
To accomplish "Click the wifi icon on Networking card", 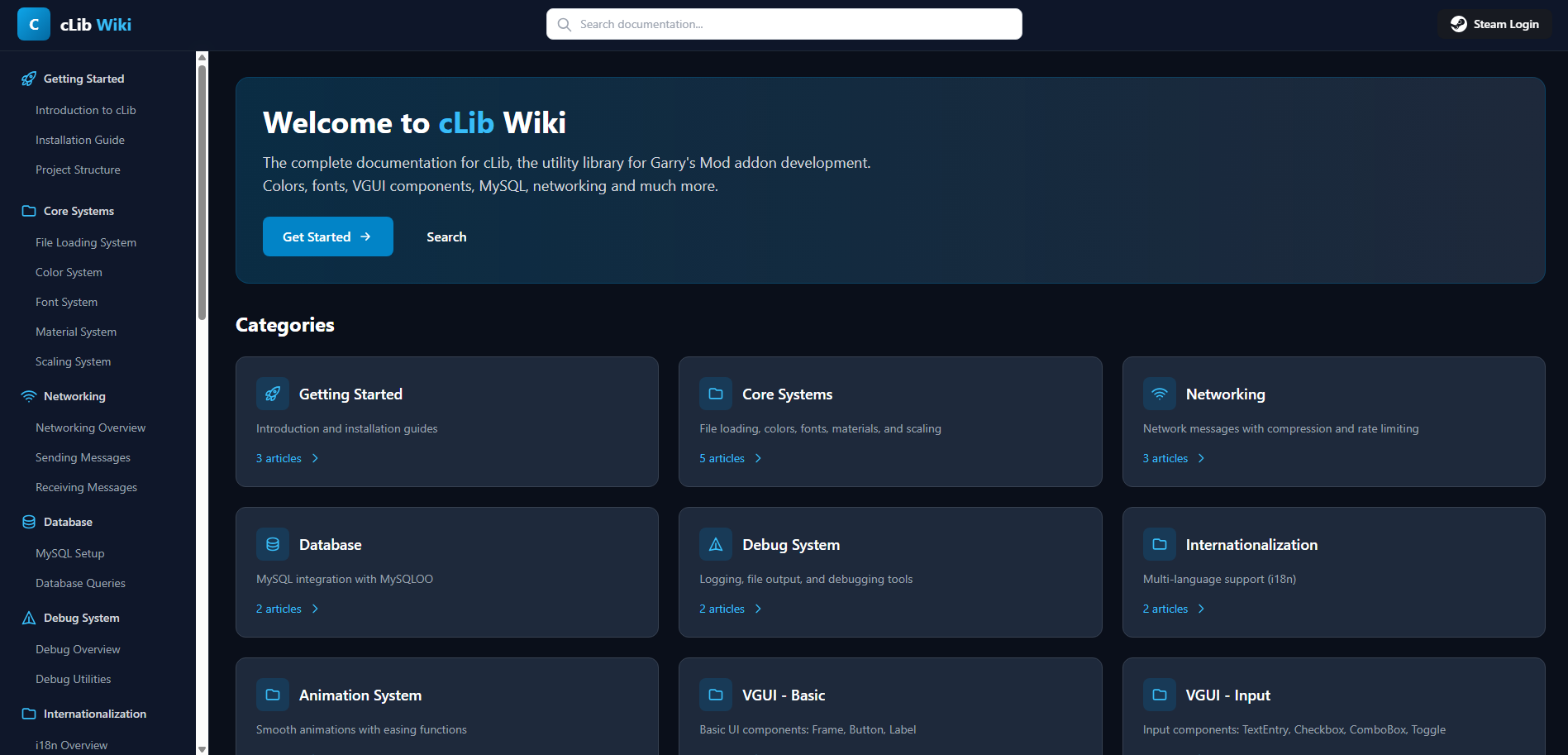I will (1160, 394).
